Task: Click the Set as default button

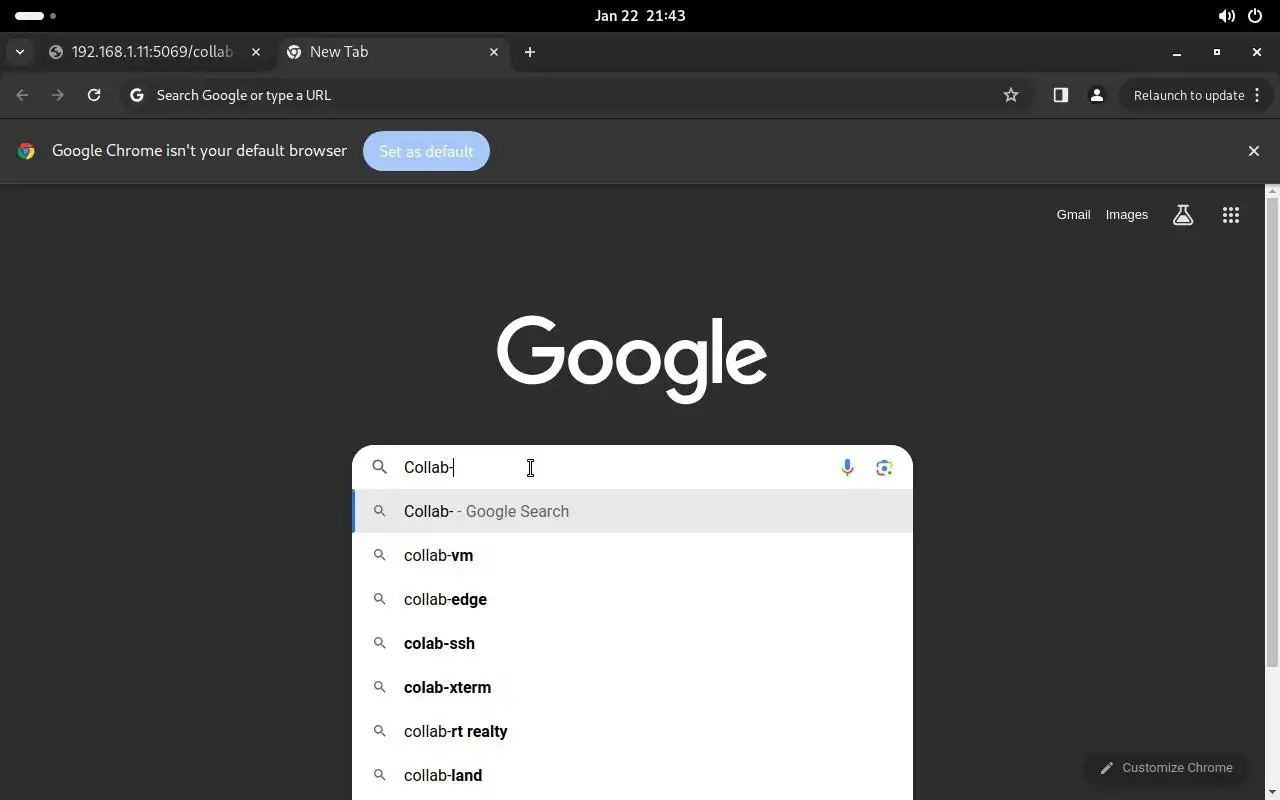Action: pos(426,151)
